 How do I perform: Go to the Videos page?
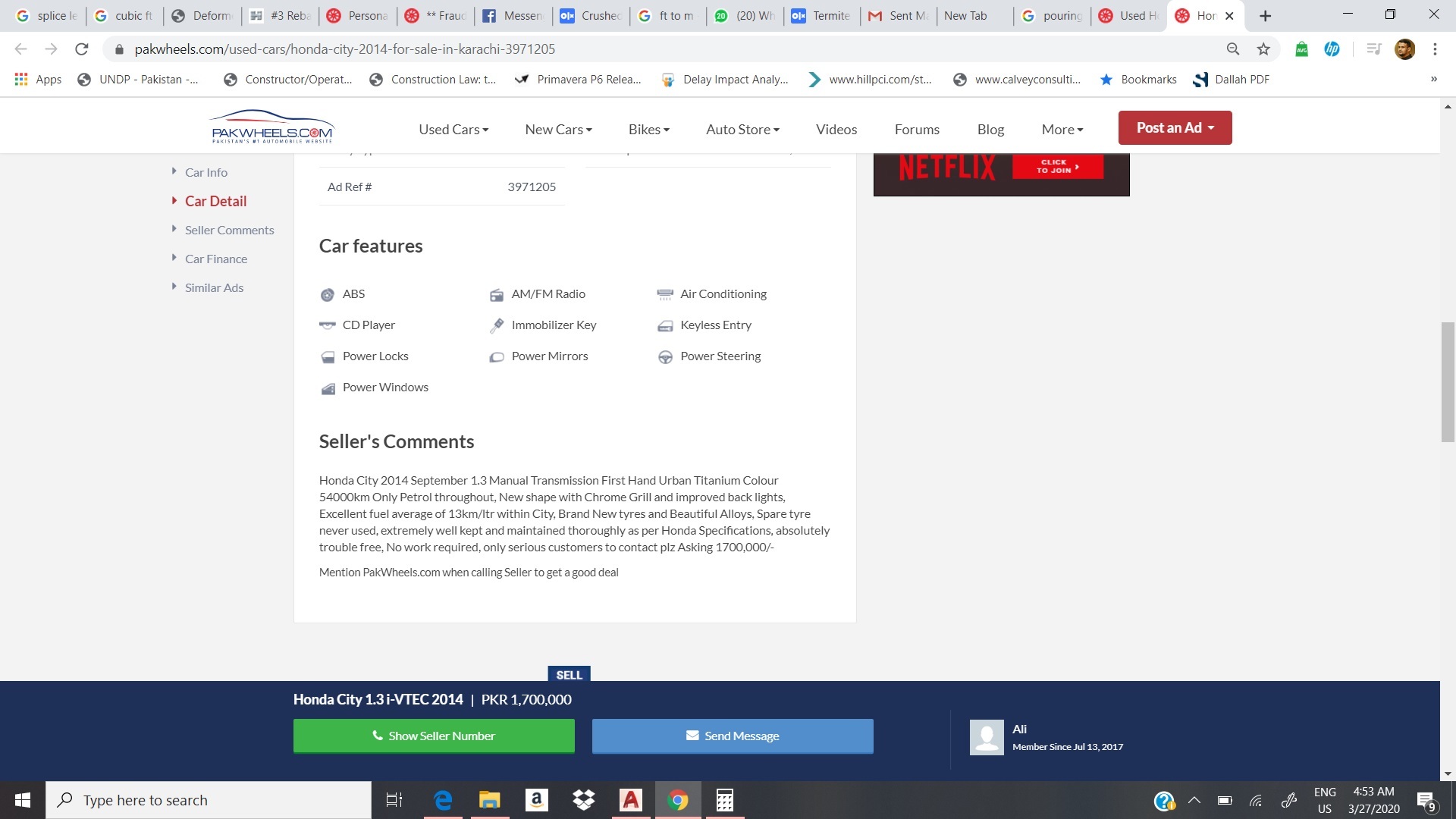836,130
